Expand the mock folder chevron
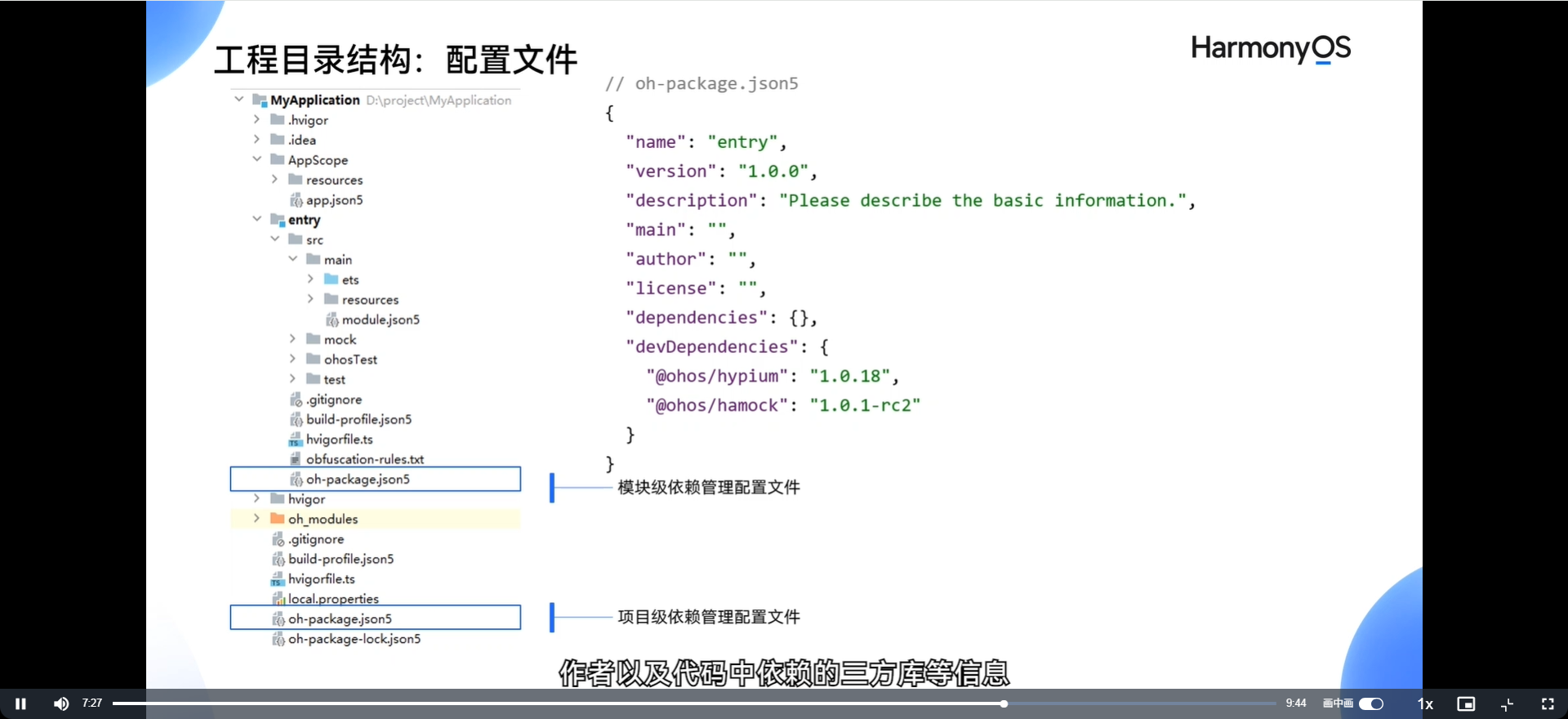This screenshot has width=1568, height=719. coord(292,338)
